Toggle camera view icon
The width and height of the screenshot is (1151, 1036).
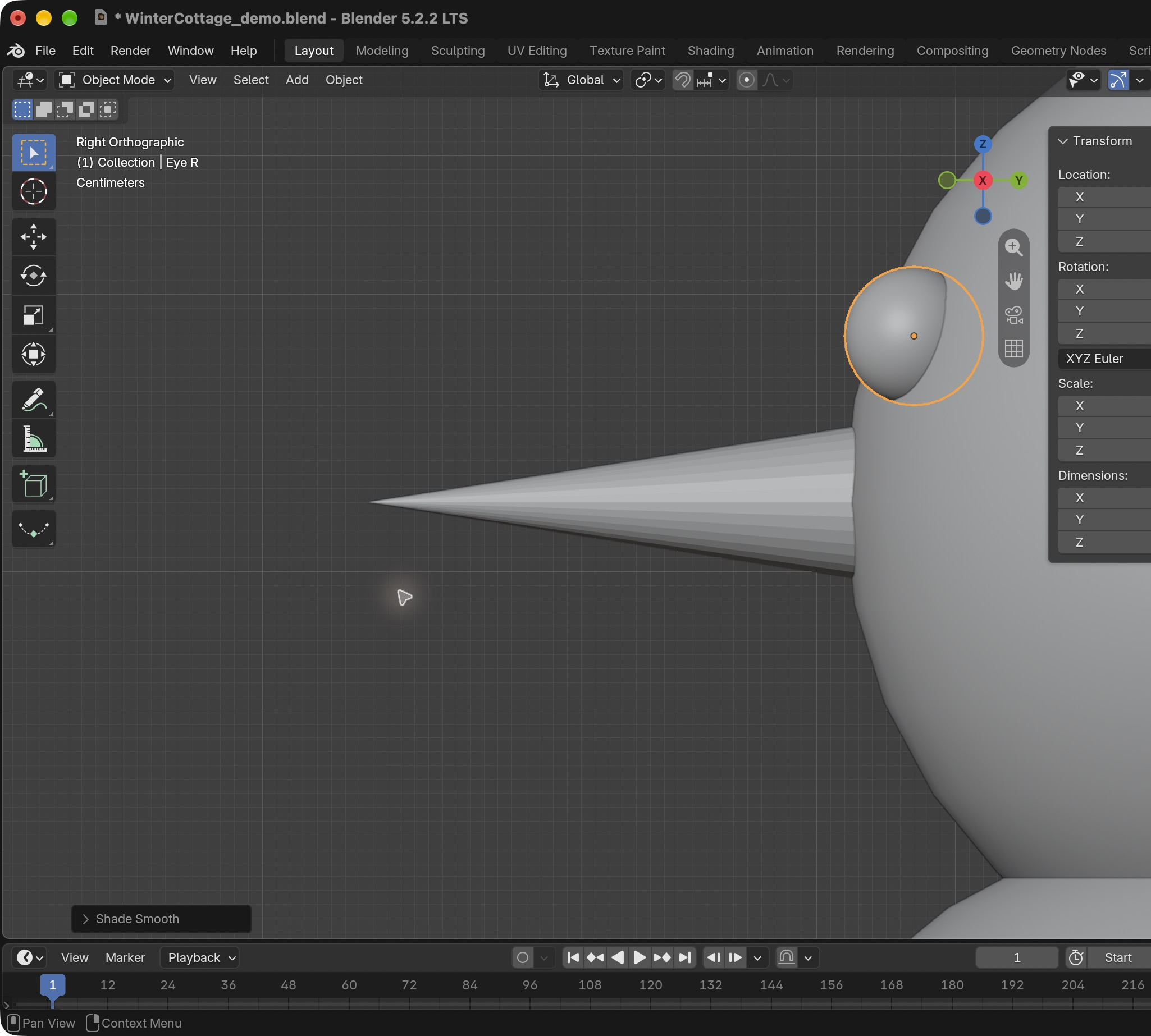click(x=1013, y=314)
